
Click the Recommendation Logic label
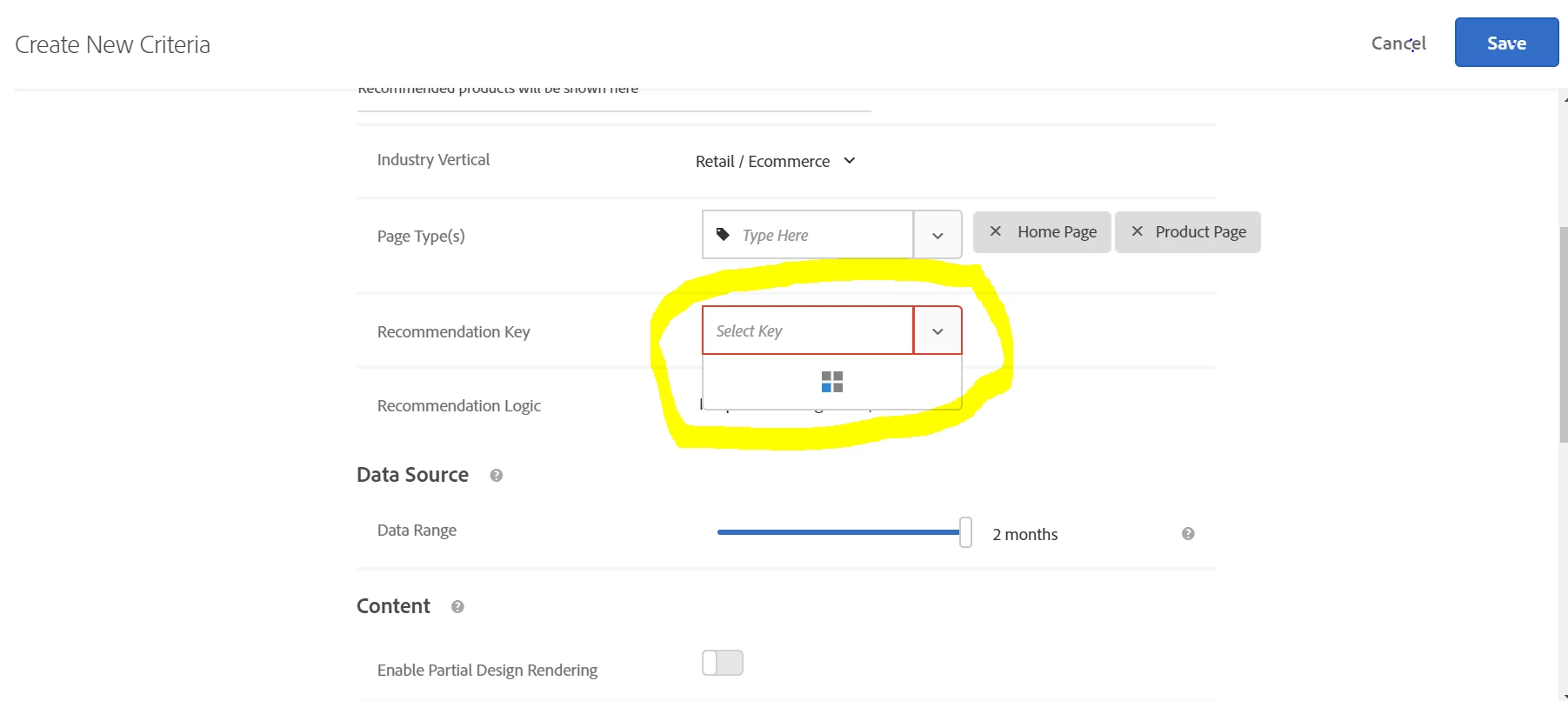tap(458, 405)
